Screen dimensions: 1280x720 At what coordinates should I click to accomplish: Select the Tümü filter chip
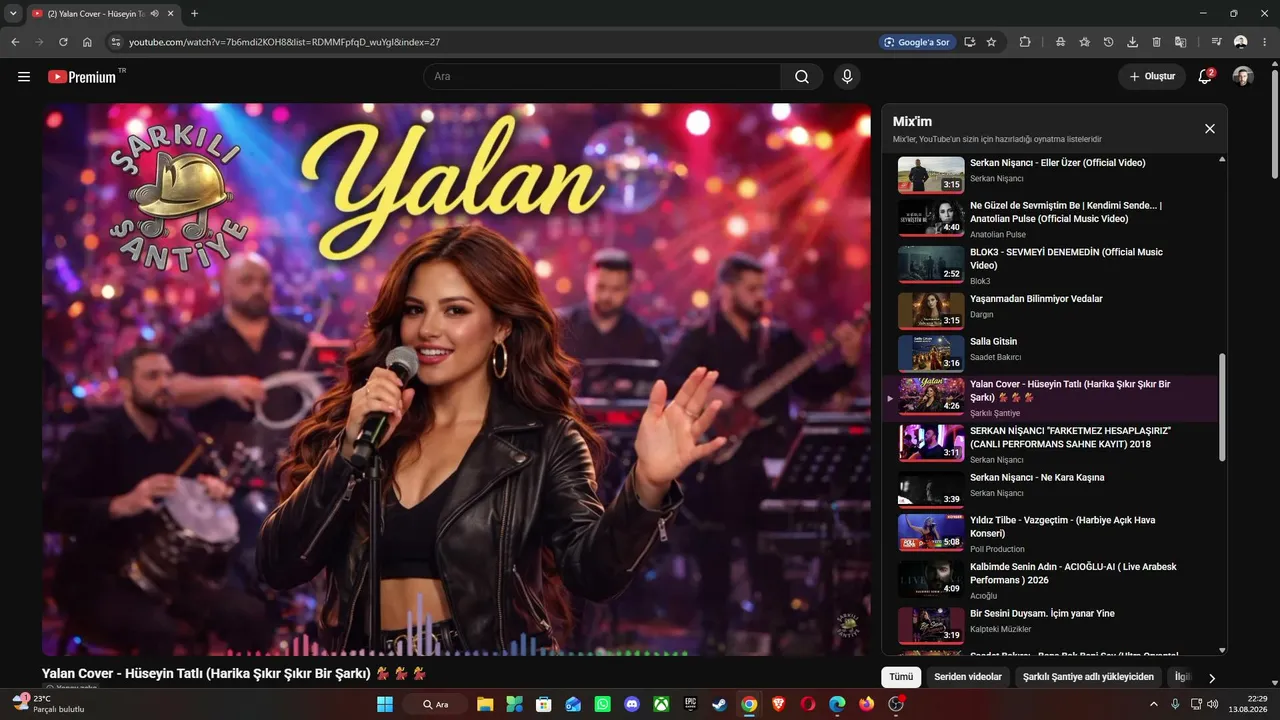click(x=901, y=677)
